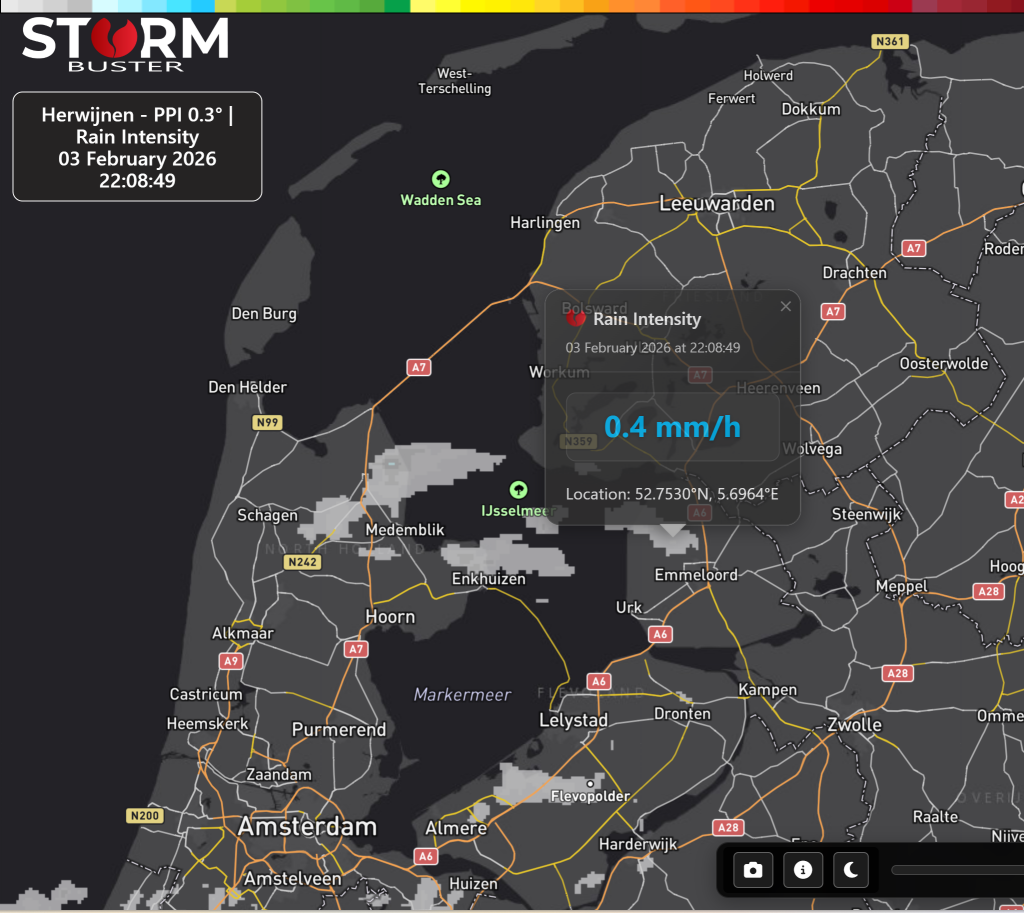Click the Storm Buster logo
This screenshot has height=913, width=1024.
click(x=125, y=44)
